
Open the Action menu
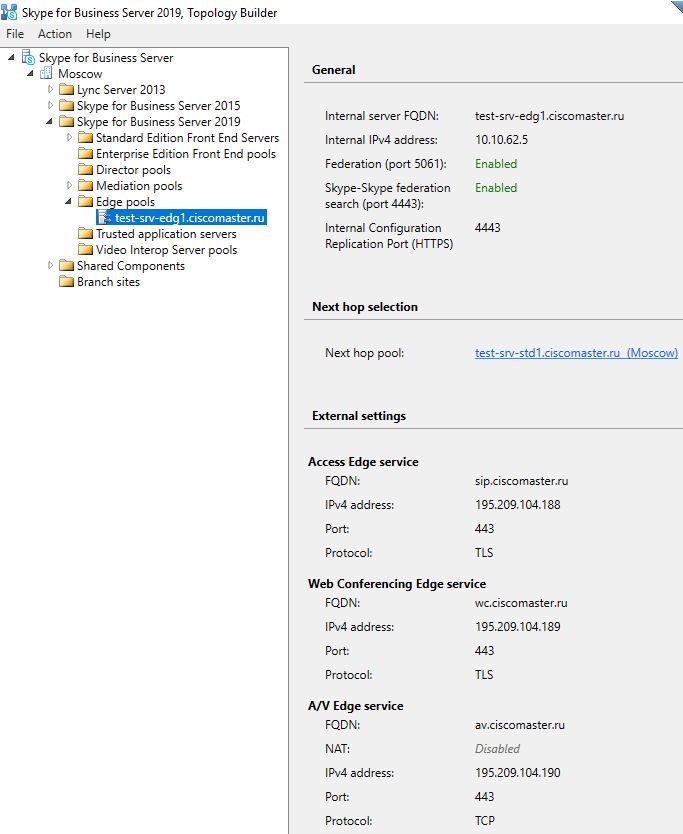(55, 34)
